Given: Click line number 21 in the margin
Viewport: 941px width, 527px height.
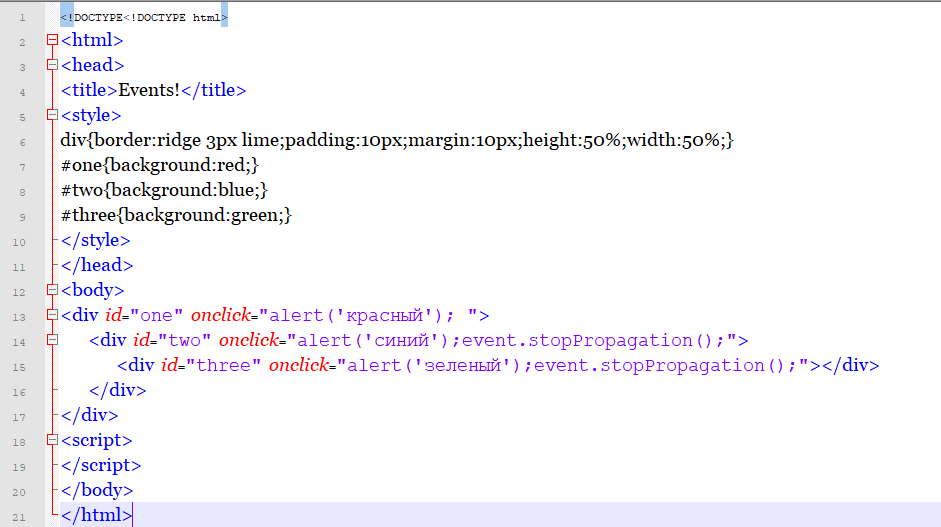Looking at the screenshot, I should [21, 517].
